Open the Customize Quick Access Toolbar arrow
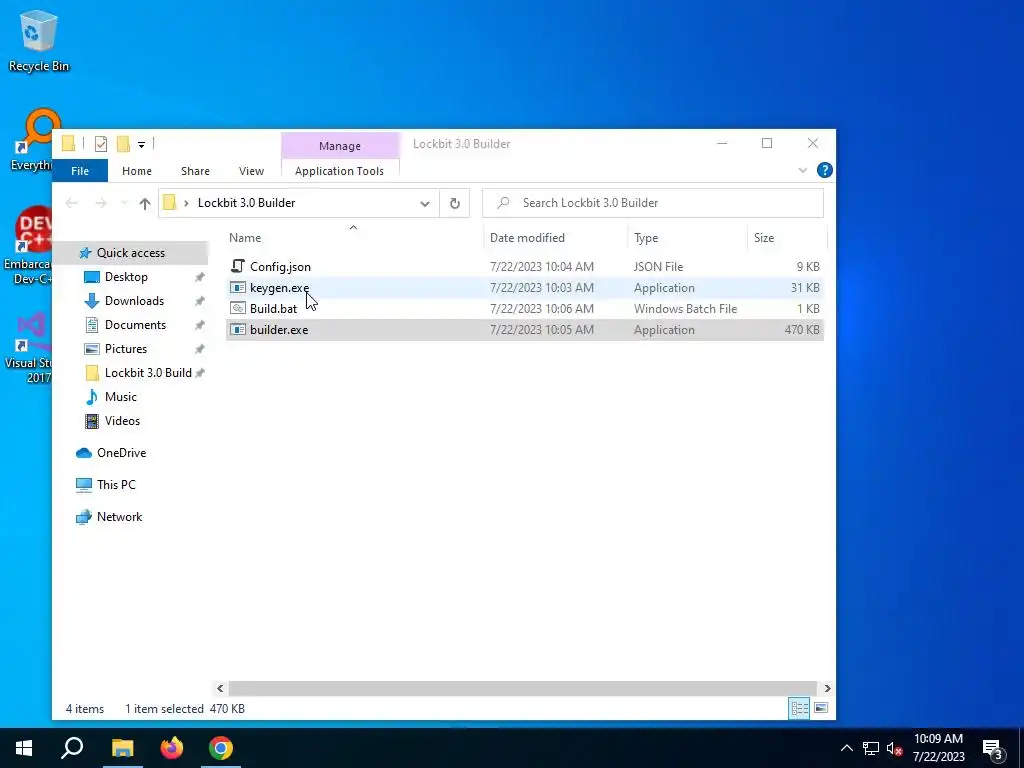 tap(141, 144)
